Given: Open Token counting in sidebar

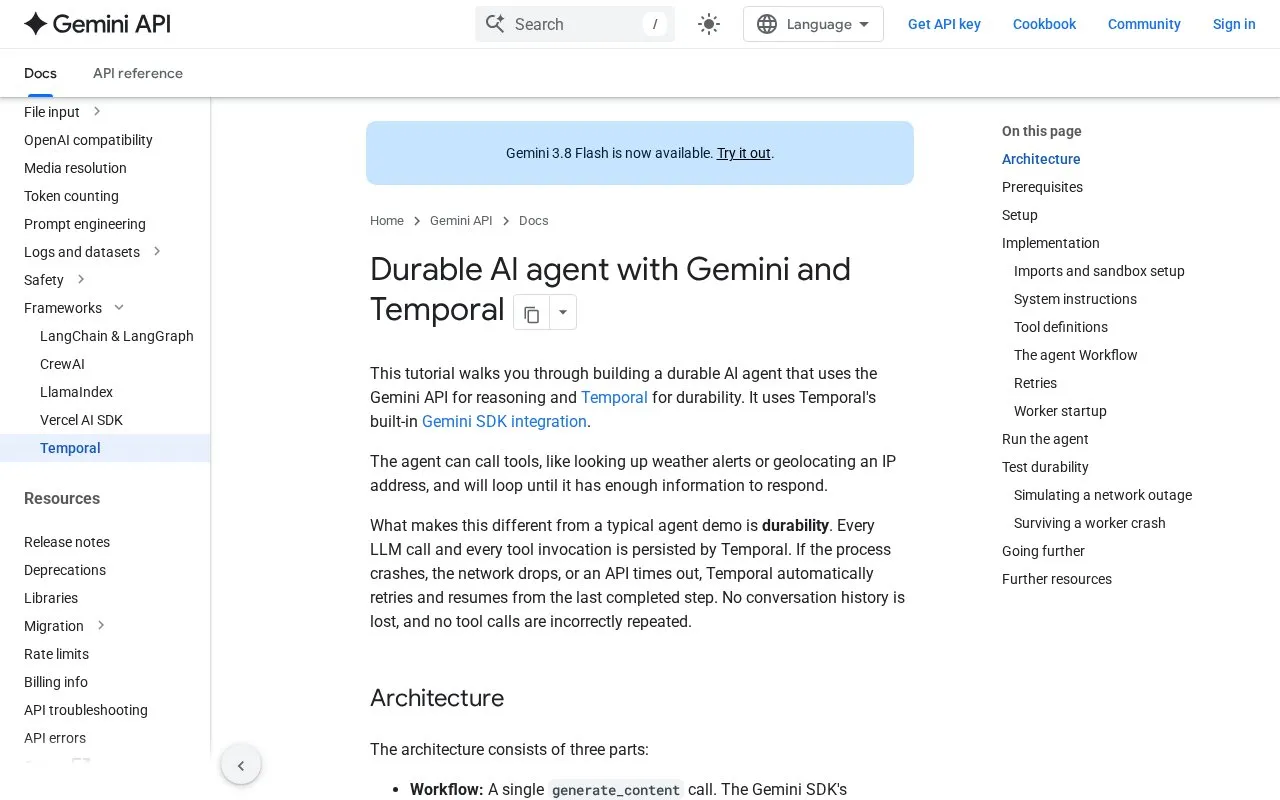Looking at the screenshot, I should pos(71,196).
